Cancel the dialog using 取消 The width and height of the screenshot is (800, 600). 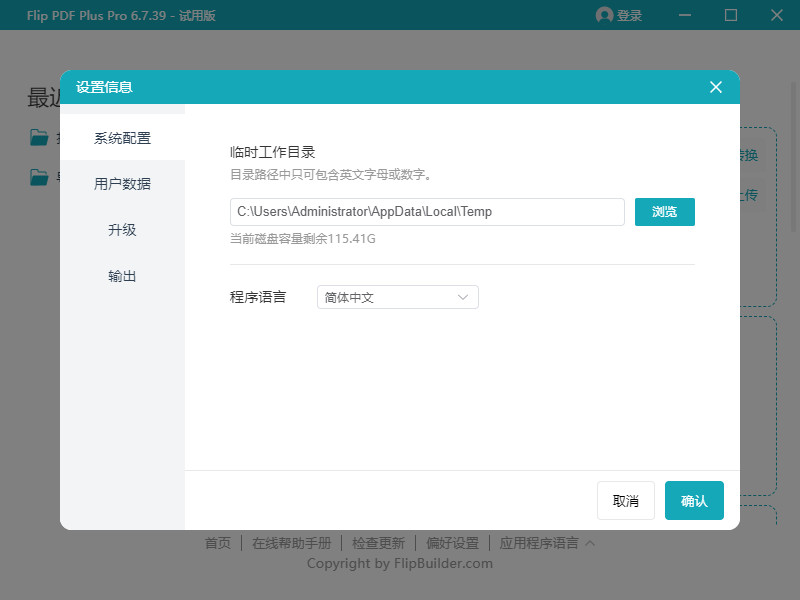click(x=626, y=500)
